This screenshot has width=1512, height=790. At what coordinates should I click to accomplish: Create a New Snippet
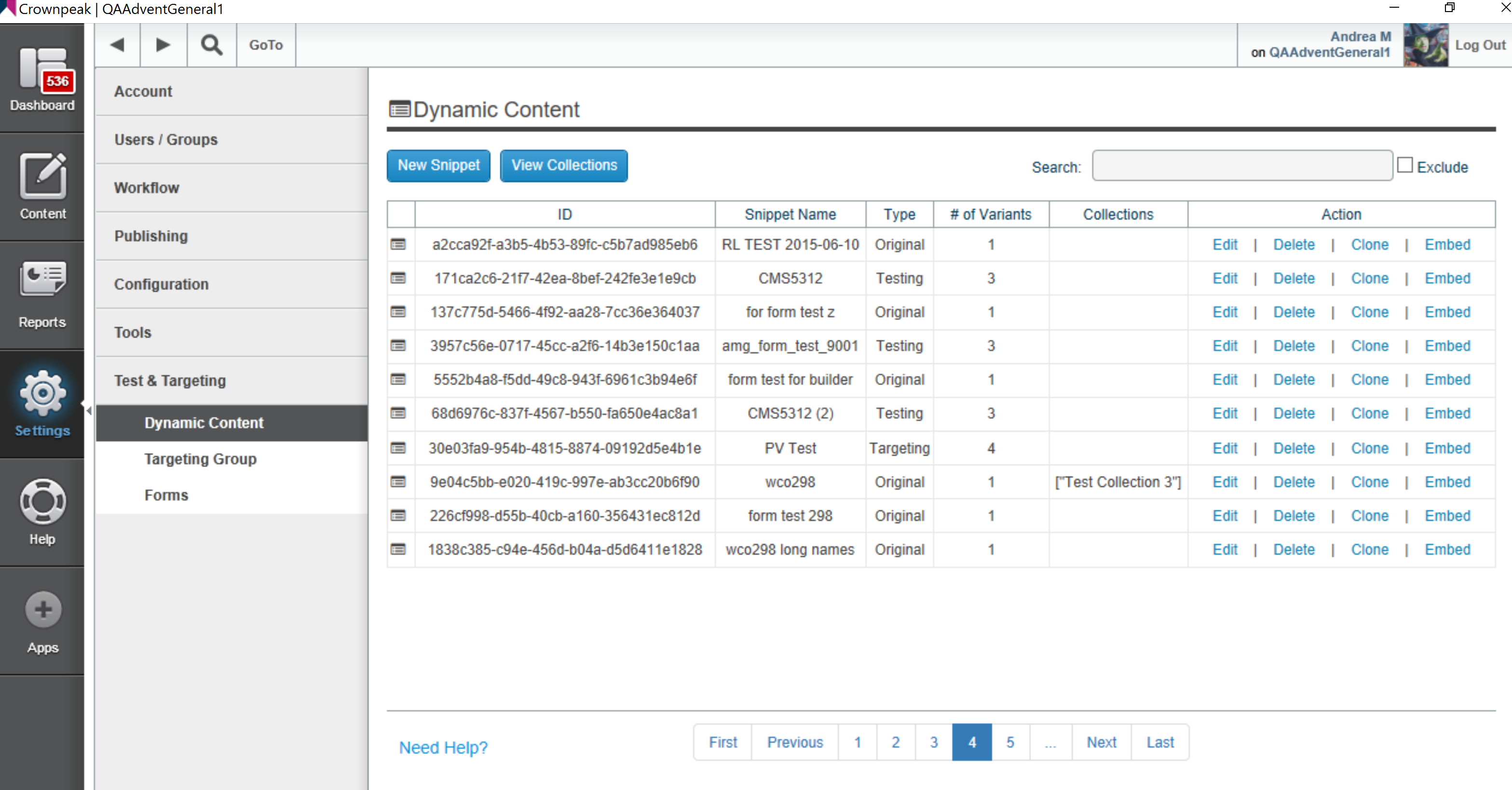(x=438, y=165)
